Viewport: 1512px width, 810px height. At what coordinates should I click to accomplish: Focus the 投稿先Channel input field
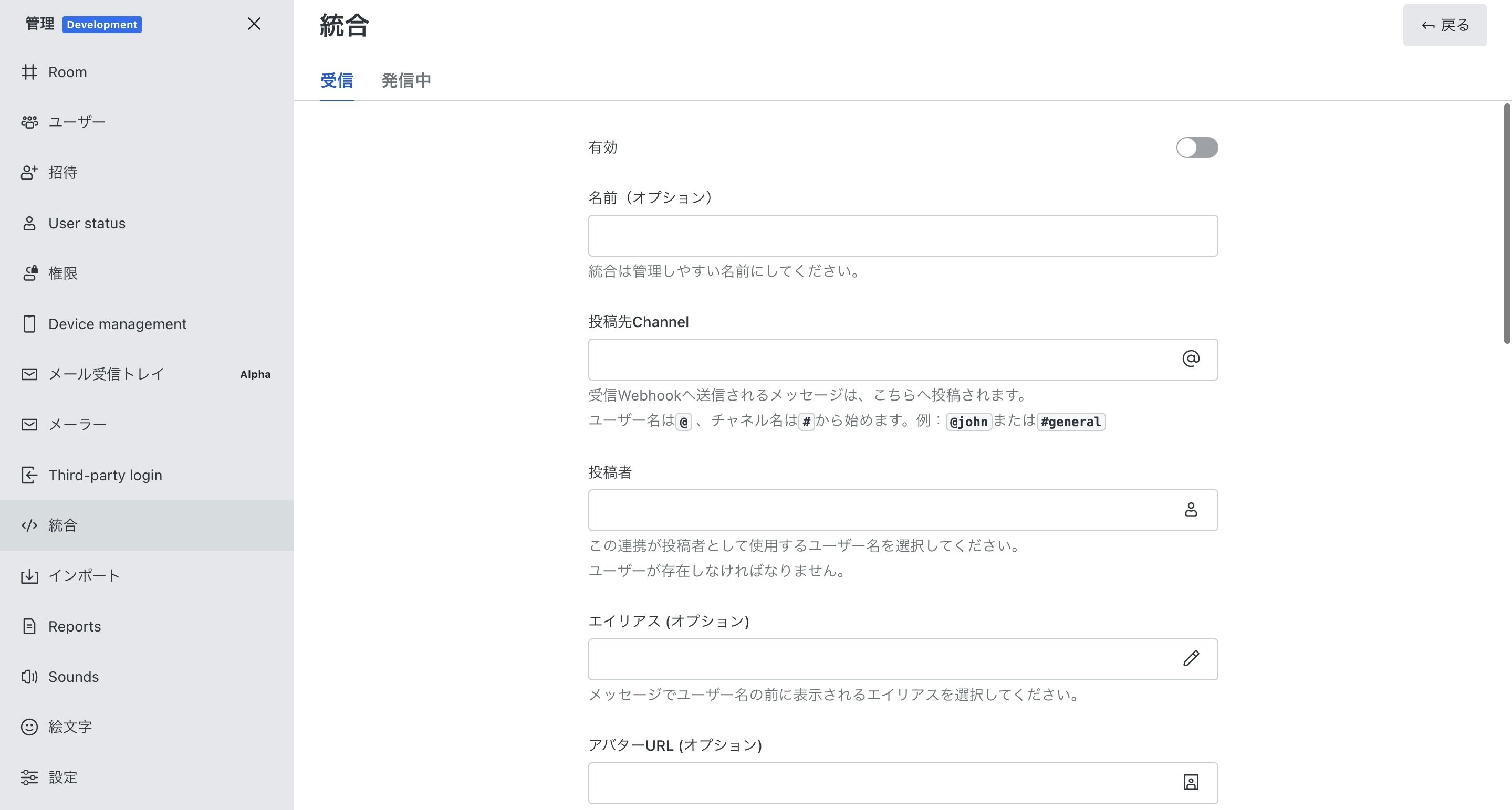pyautogui.click(x=880, y=360)
